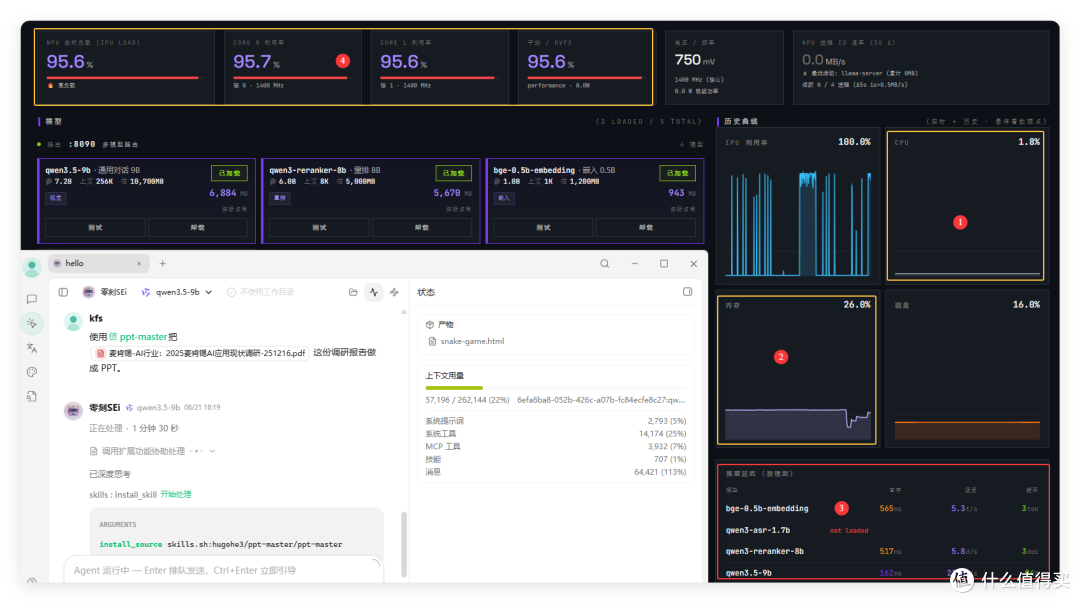Select the agent sparkle-cursor icon in sidebar
The image size is (1080, 603).
(32, 323)
